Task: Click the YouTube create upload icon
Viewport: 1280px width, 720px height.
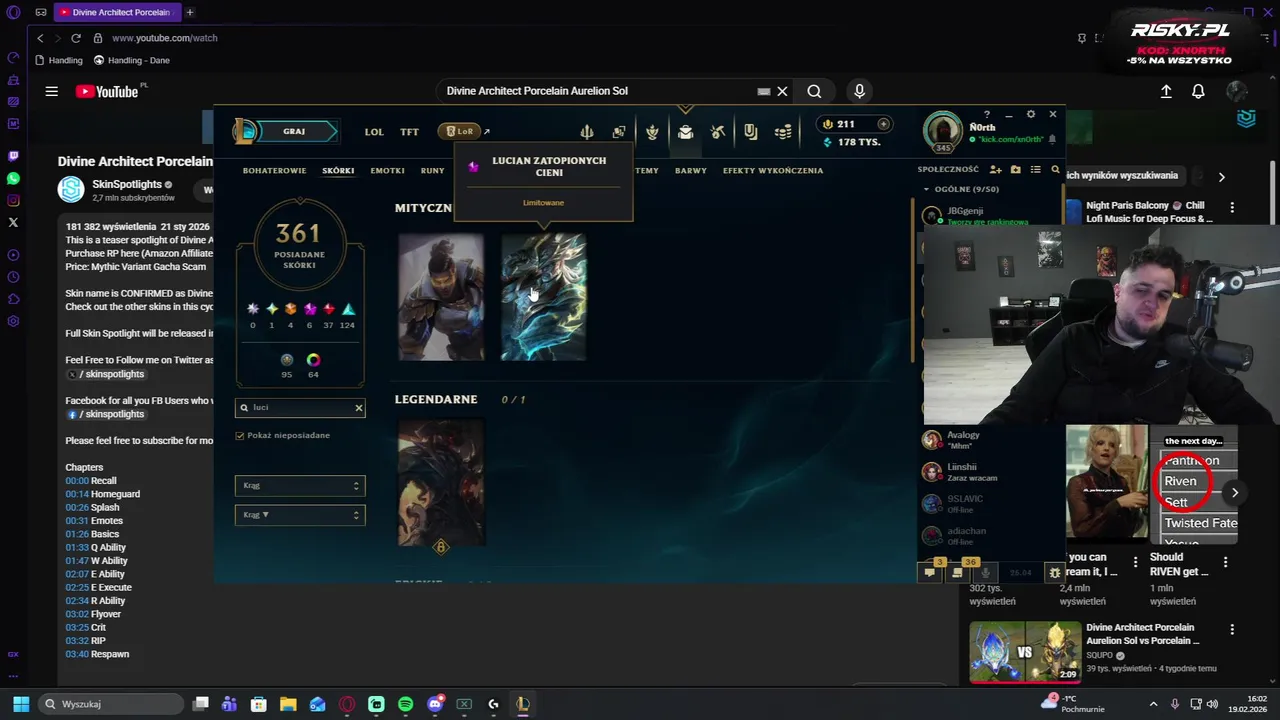Action: click(1166, 91)
